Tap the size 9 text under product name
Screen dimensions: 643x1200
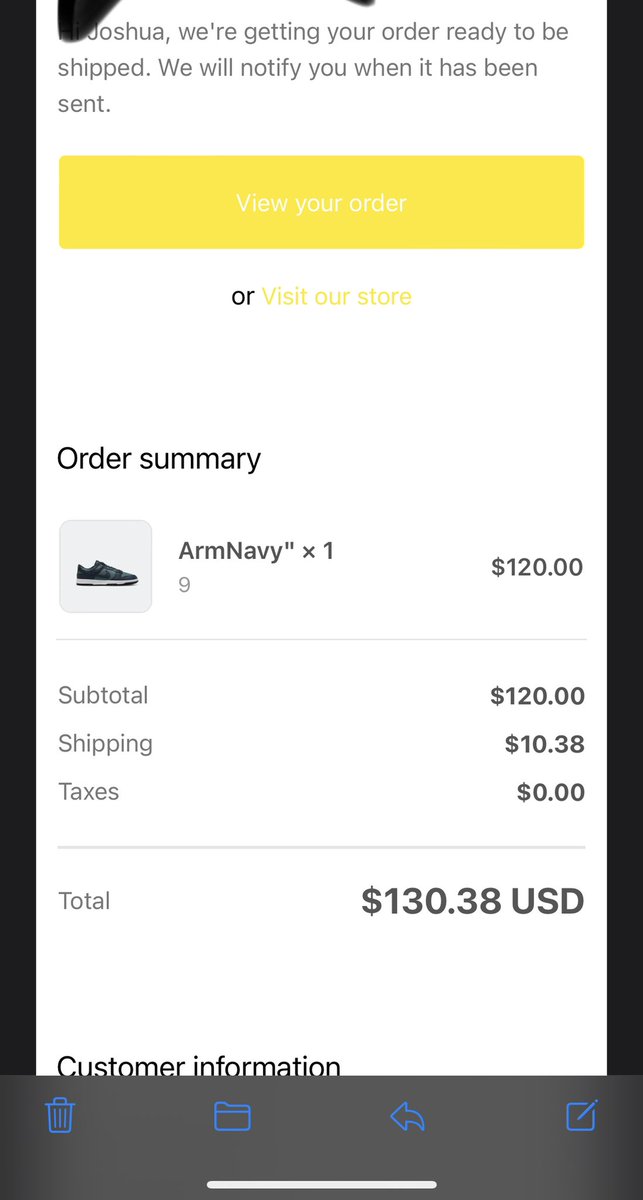[x=184, y=585]
